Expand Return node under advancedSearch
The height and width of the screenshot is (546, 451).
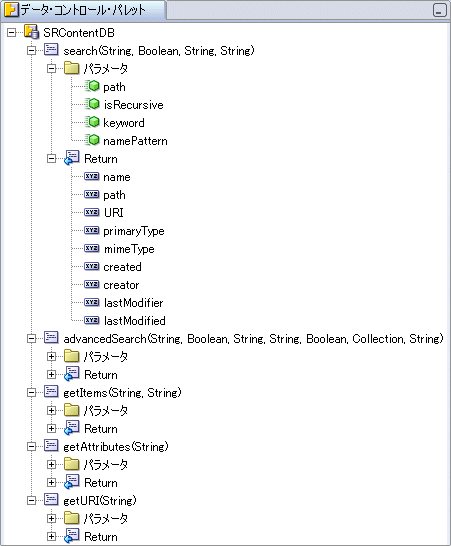click(x=52, y=374)
